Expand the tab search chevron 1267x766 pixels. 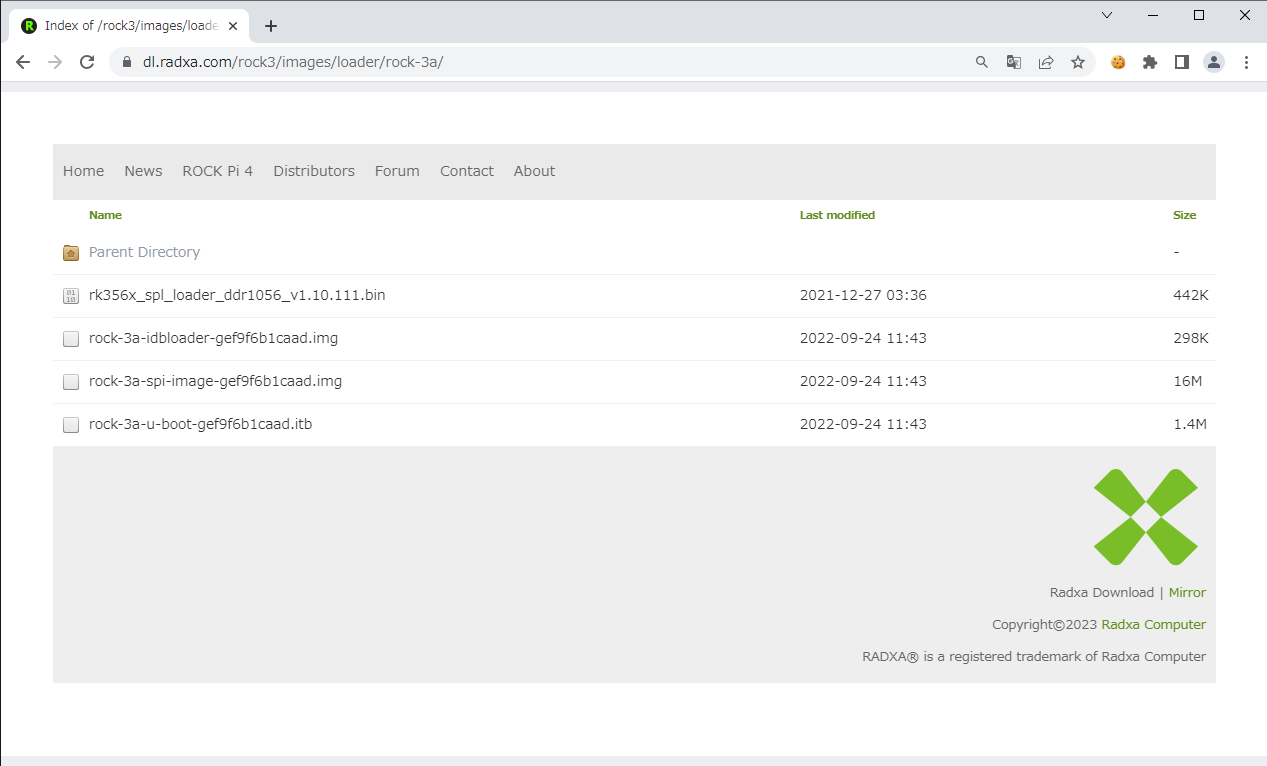tap(1107, 15)
